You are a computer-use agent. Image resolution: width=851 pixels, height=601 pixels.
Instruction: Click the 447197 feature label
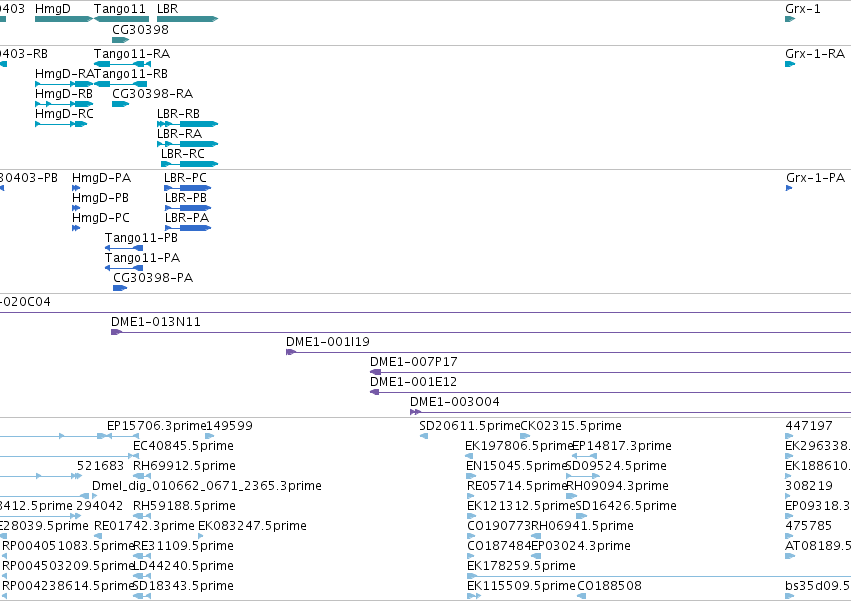click(809, 426)
